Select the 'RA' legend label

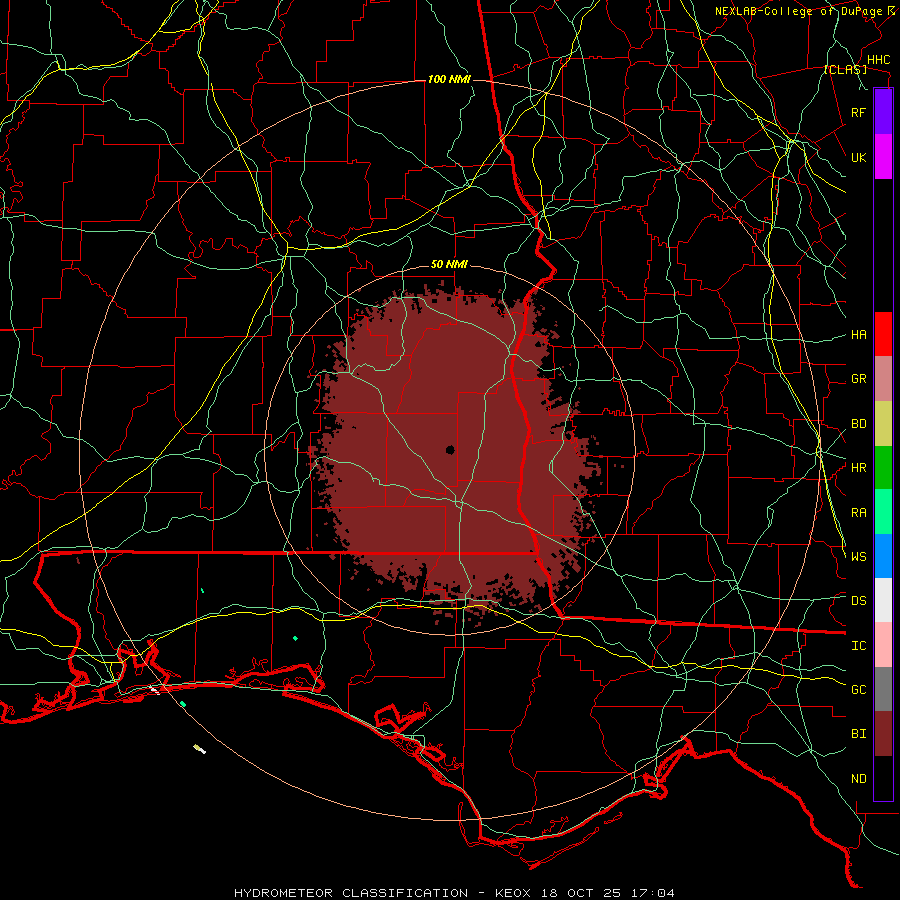pos(859,513)
